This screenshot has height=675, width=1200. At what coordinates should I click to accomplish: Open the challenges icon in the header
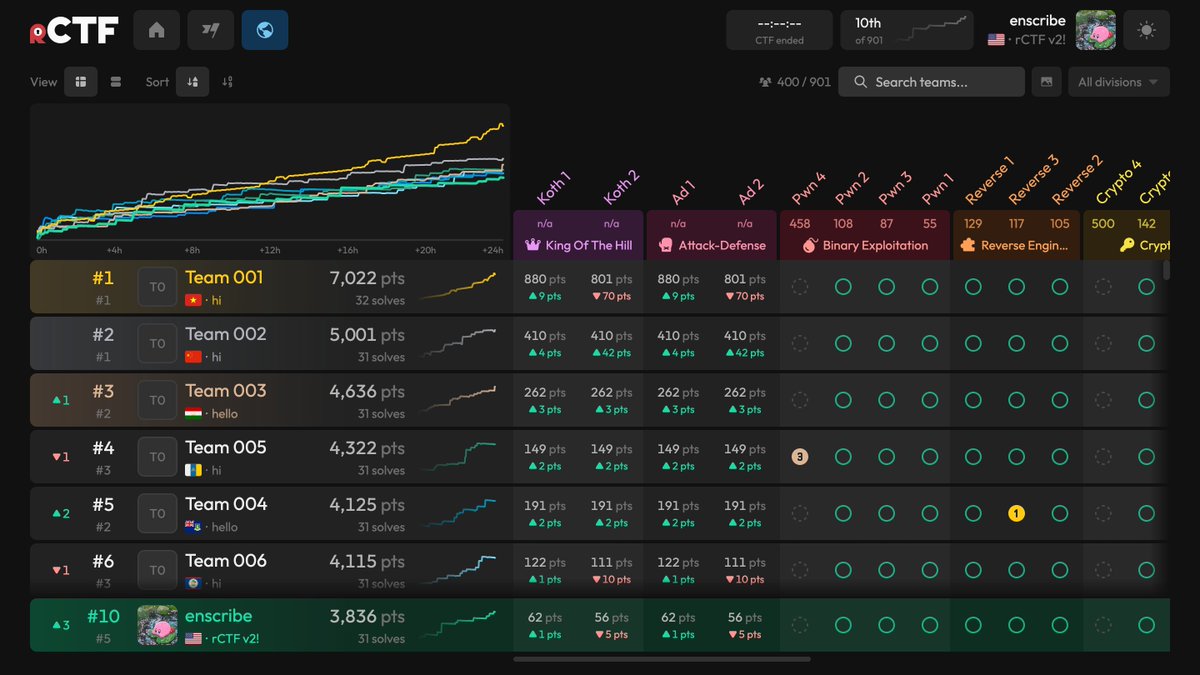210,31
